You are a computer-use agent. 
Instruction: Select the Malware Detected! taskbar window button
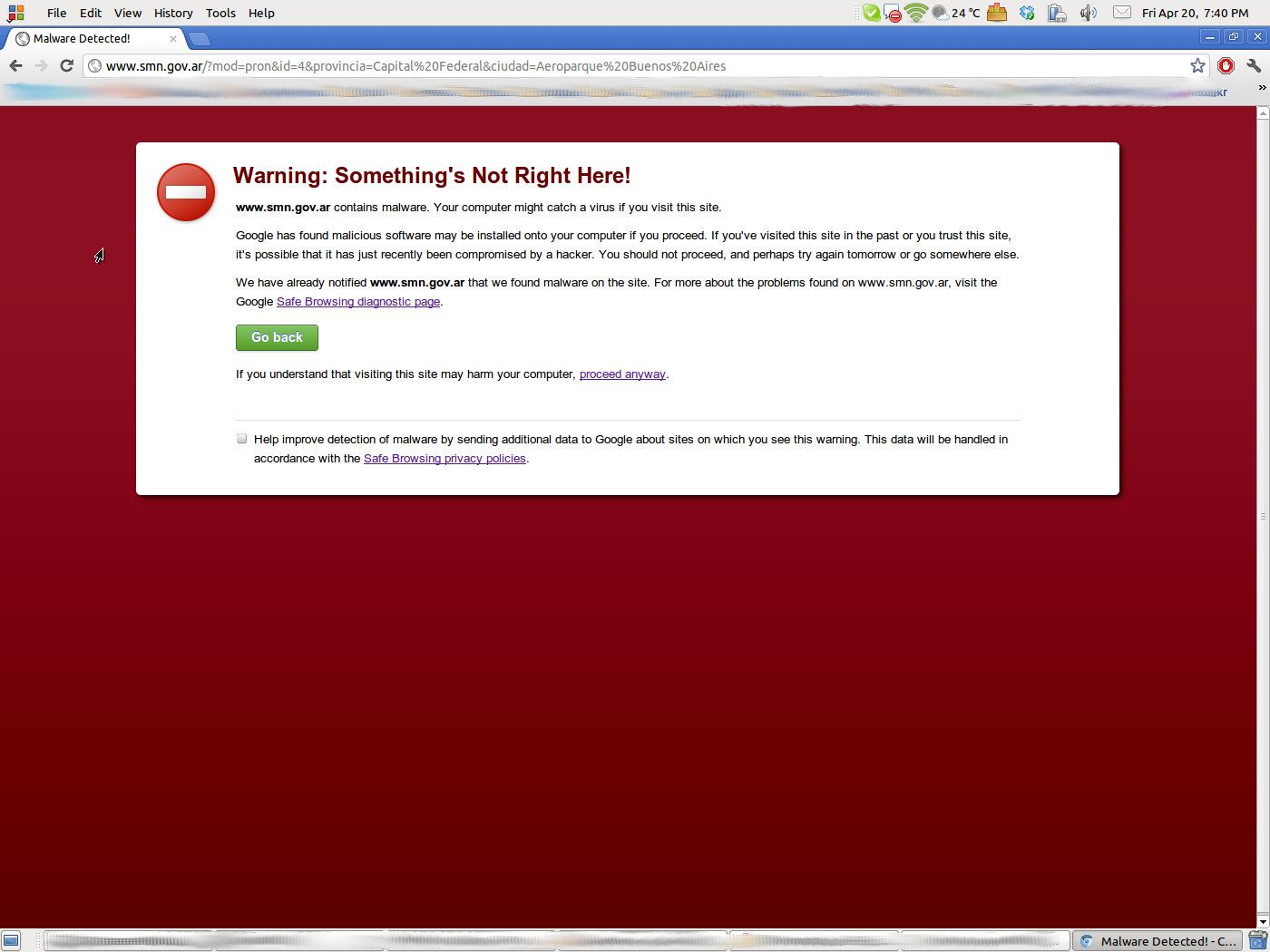pos(1158,941)
